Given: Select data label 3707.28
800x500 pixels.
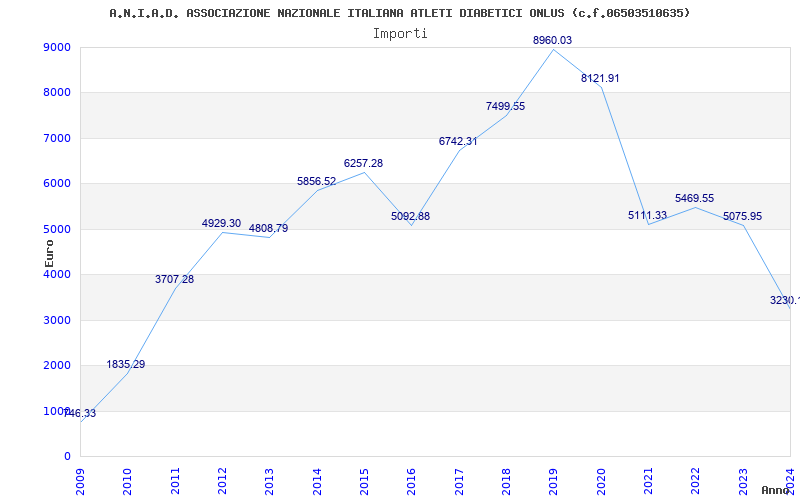Looking at the screenshot, I should point(174,280).
